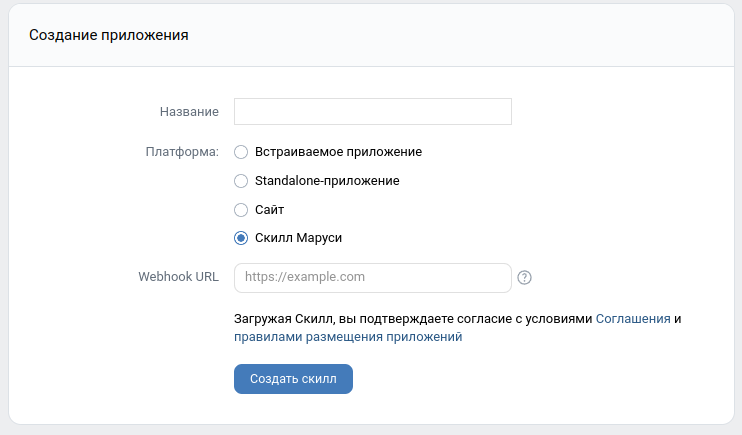
Task: Select the Встраиваемое приложение radio button
Action: [240, 152]
